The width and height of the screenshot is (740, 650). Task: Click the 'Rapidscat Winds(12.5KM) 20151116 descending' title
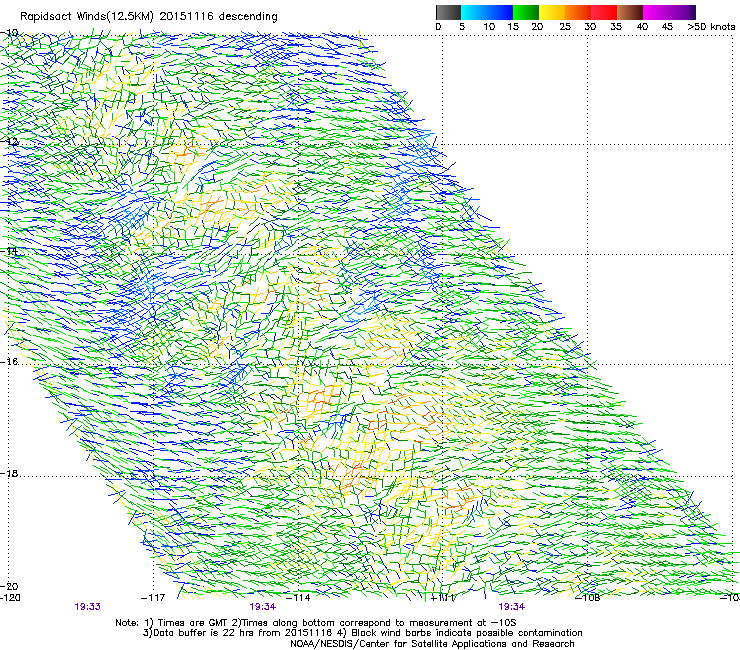click(x=149, y=16)
